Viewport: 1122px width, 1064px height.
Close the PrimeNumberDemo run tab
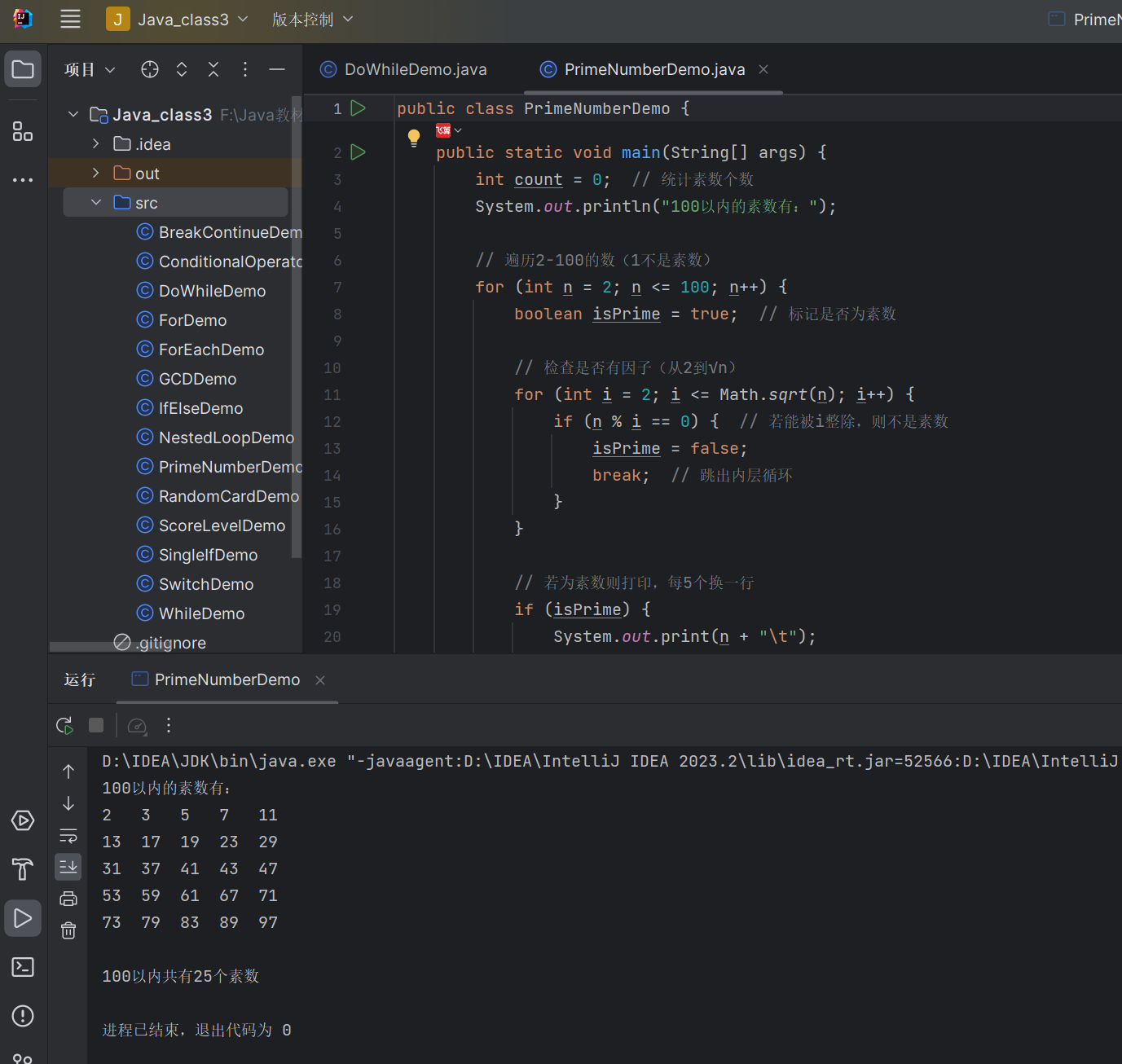pos(320,680)
